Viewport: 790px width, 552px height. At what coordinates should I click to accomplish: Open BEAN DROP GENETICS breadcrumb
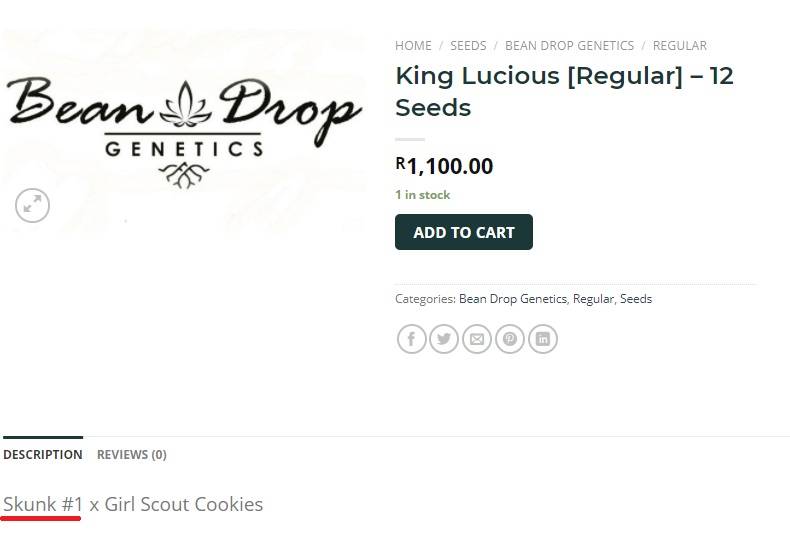coord(569,45)
